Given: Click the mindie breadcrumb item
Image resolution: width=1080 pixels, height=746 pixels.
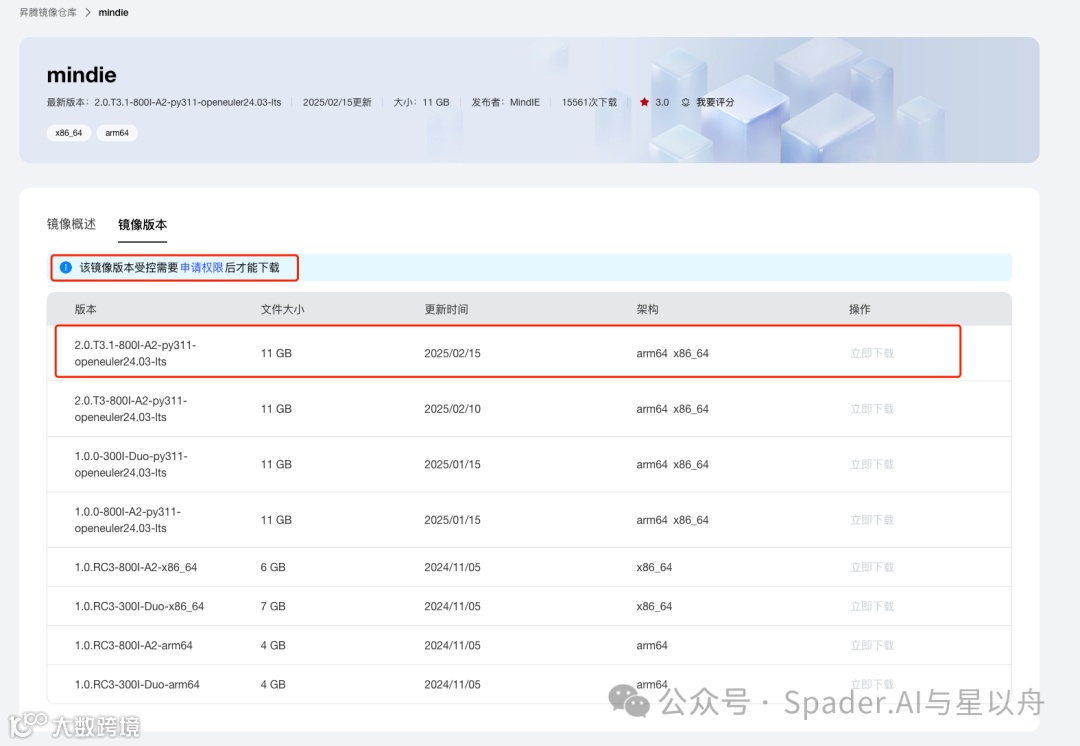Looking at the screenshot, I should click(x=113, y=12).
